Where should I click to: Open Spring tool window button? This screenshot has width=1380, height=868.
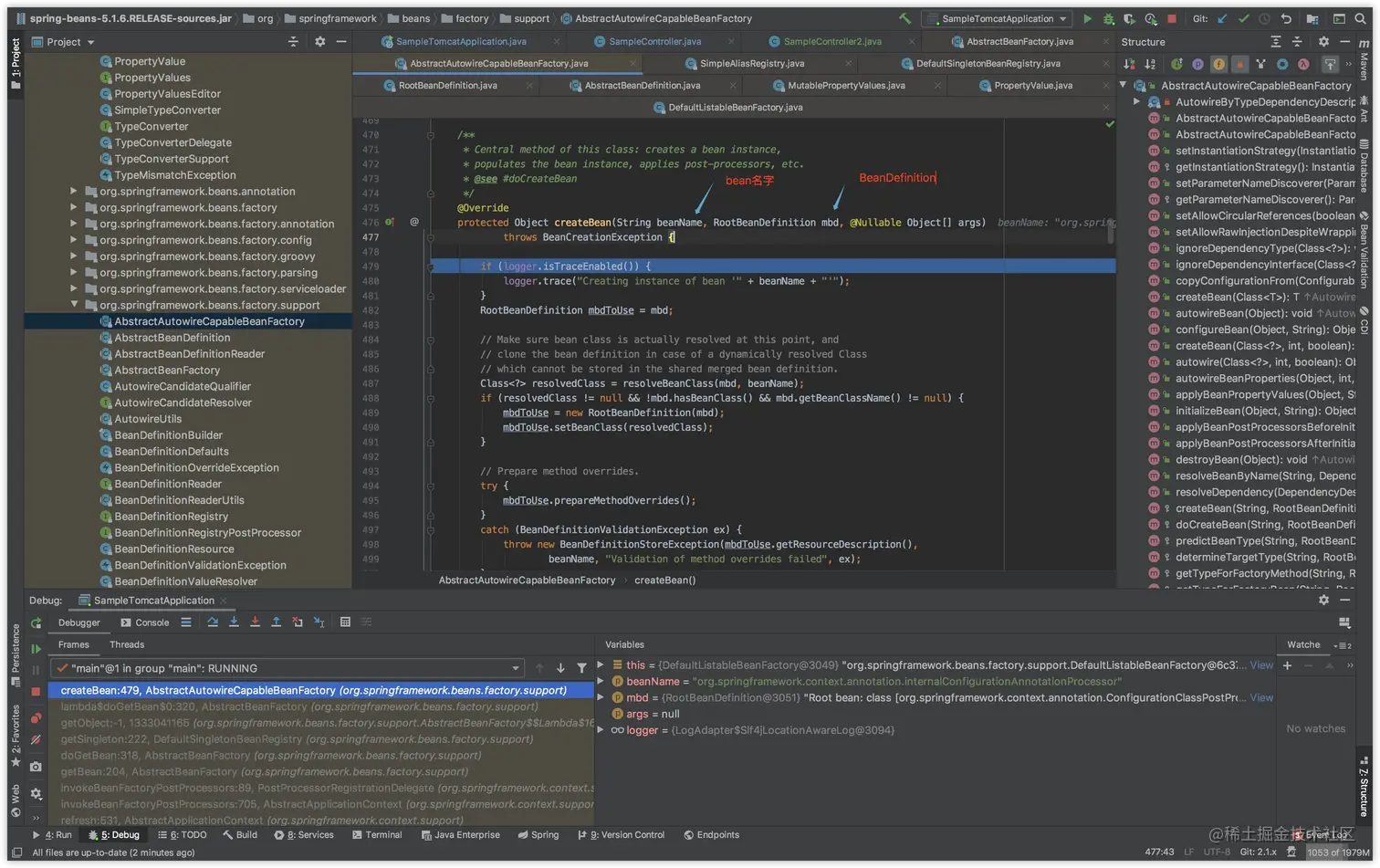pos(538,835)
